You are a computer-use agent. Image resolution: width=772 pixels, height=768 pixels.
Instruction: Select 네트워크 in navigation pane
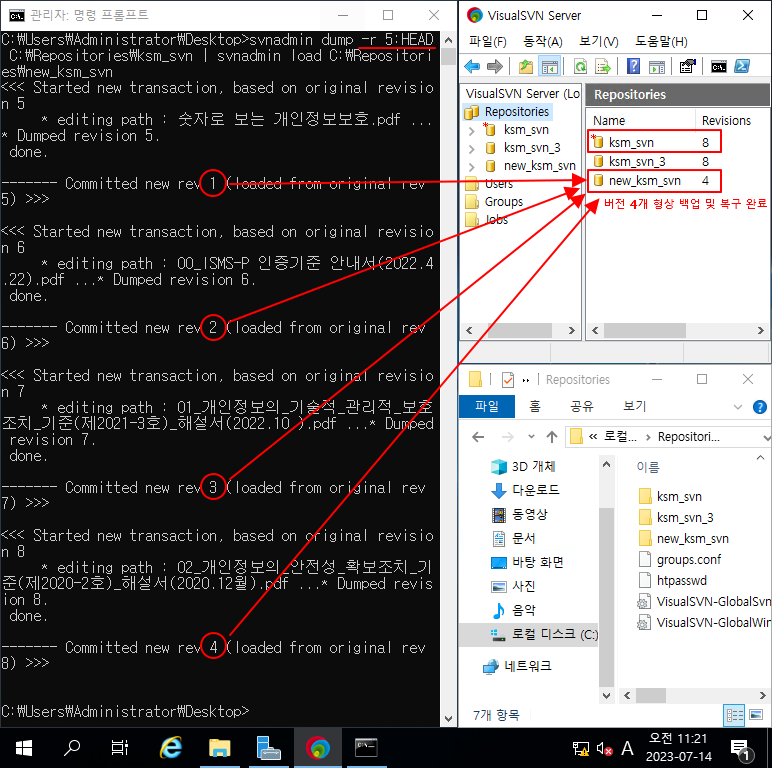pyautogui.click(x=517, y=666)
